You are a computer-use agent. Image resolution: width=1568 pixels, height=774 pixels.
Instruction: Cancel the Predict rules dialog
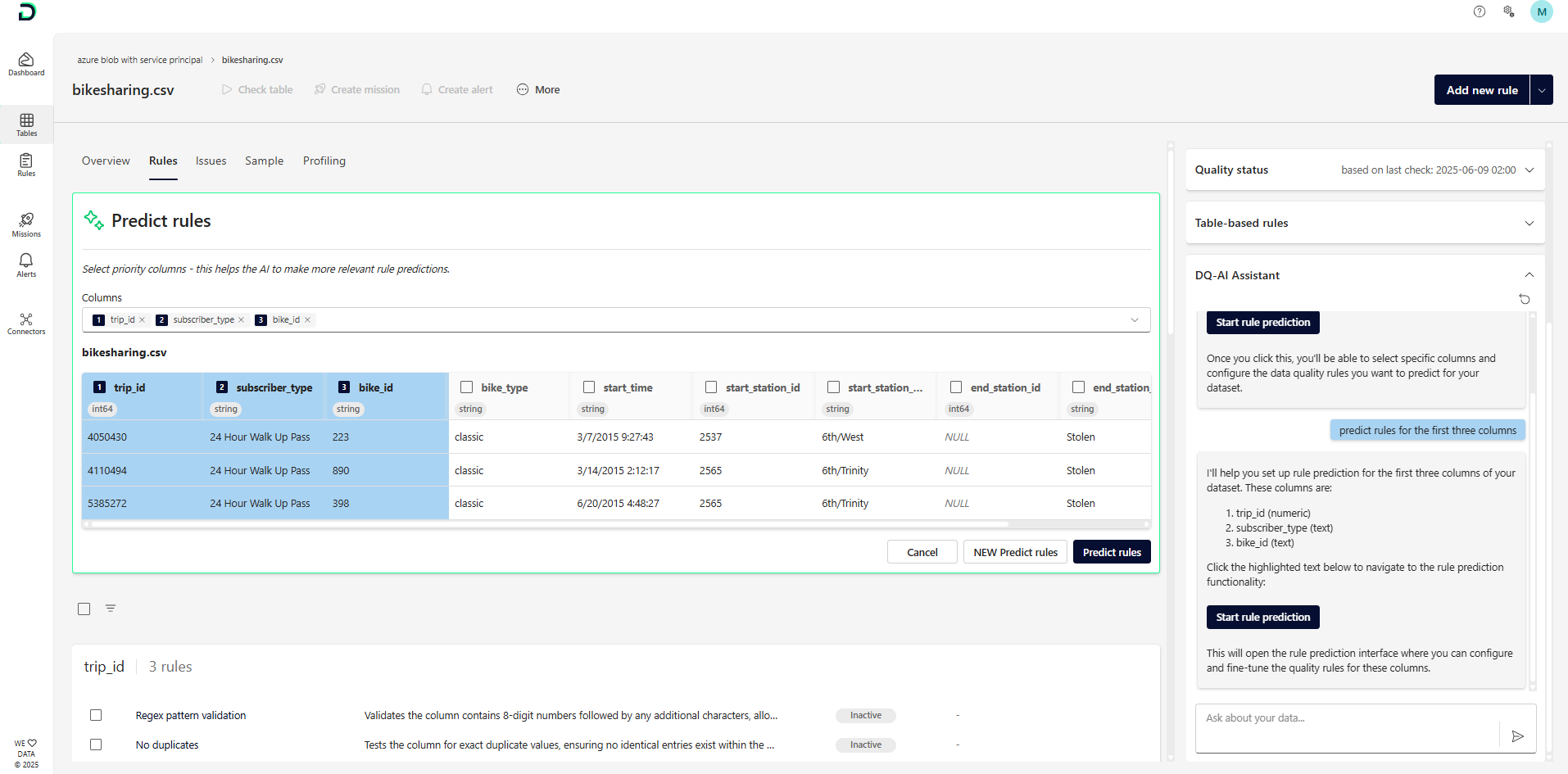[x=922, y=552]
